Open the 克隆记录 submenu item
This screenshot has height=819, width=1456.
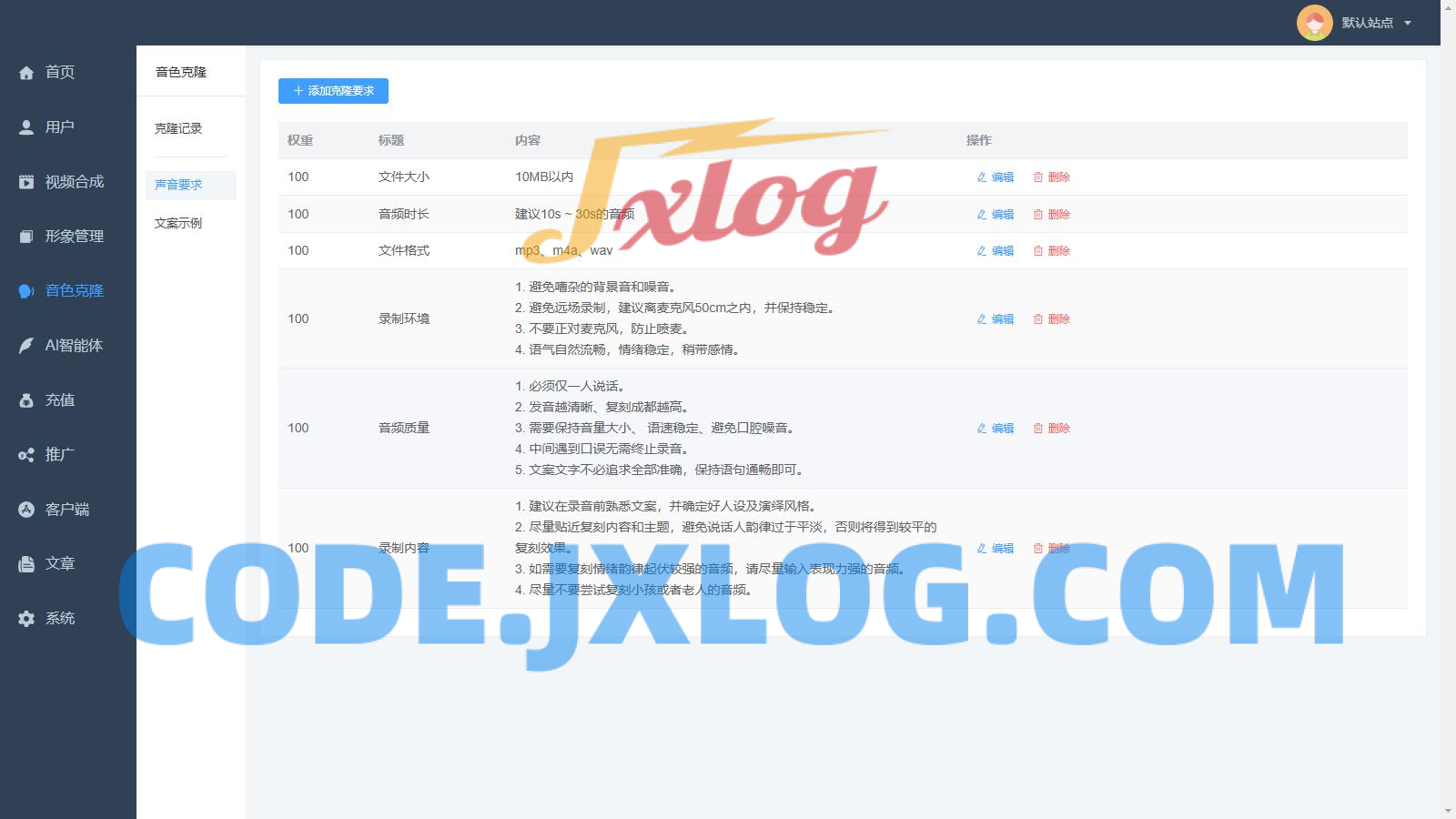click(178, 128)
